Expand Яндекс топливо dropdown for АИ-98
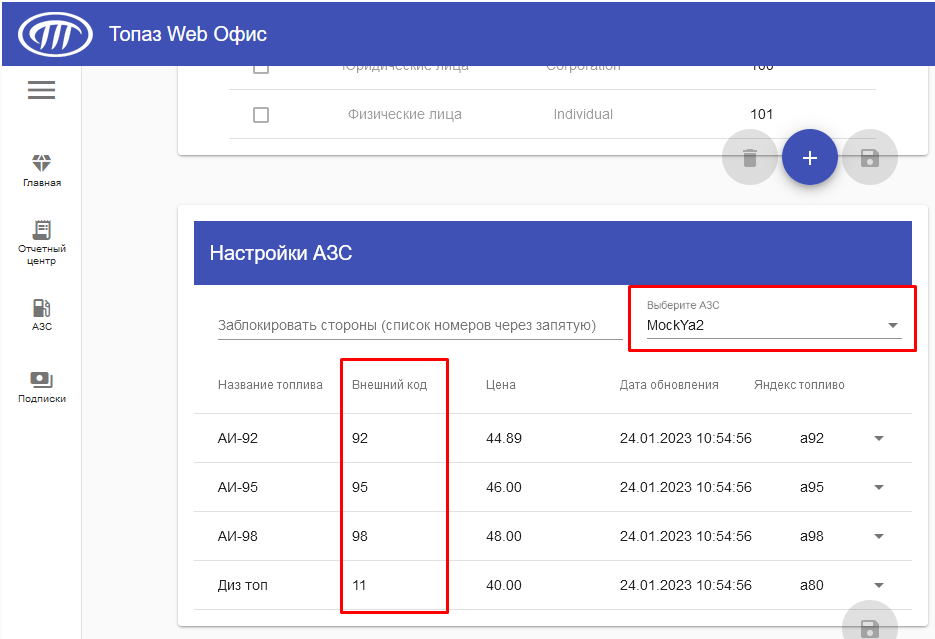Screen dimensions: 935x639 (878, 536)
